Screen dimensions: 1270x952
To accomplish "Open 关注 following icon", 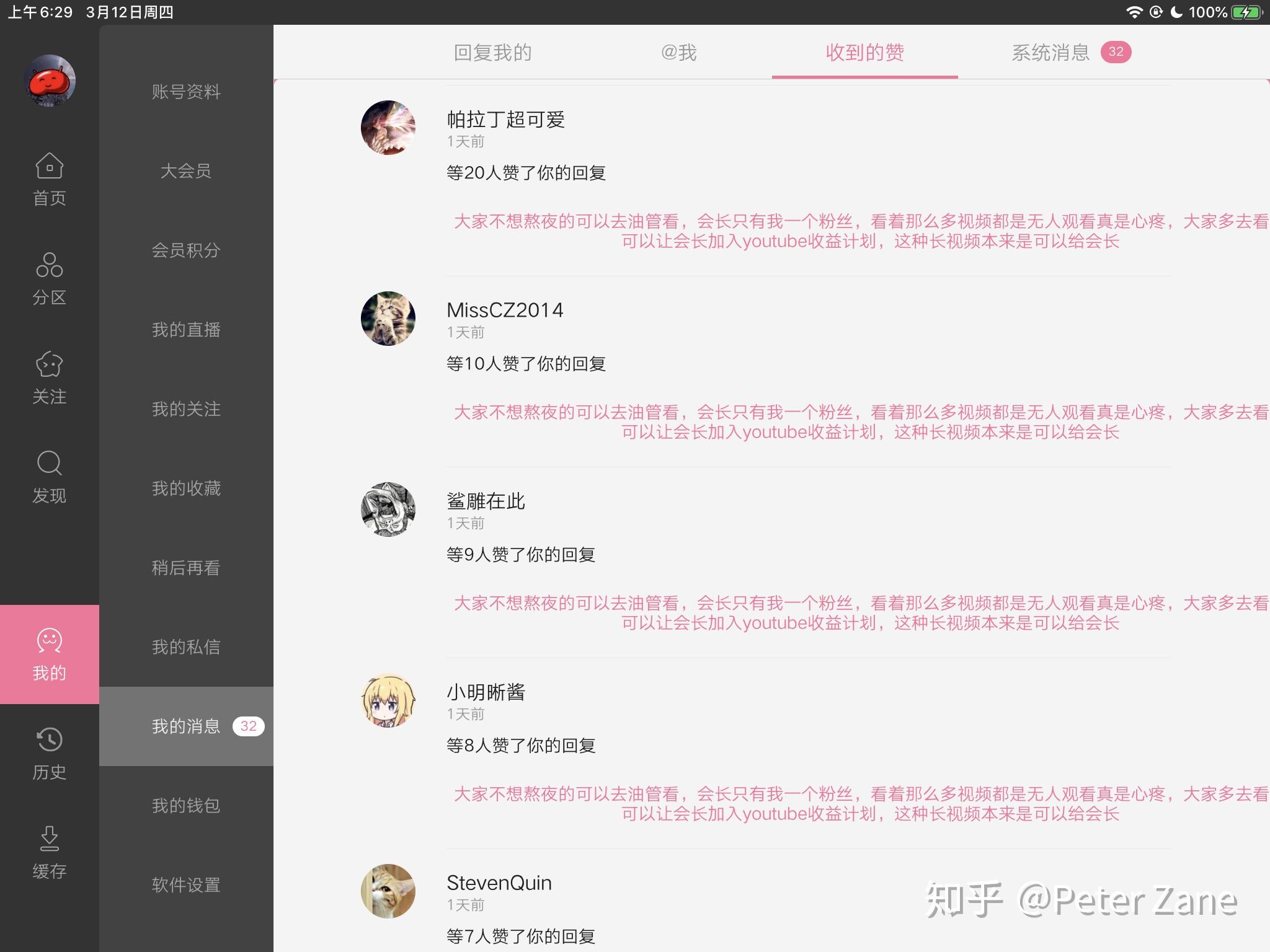I will tap(50, 364).
